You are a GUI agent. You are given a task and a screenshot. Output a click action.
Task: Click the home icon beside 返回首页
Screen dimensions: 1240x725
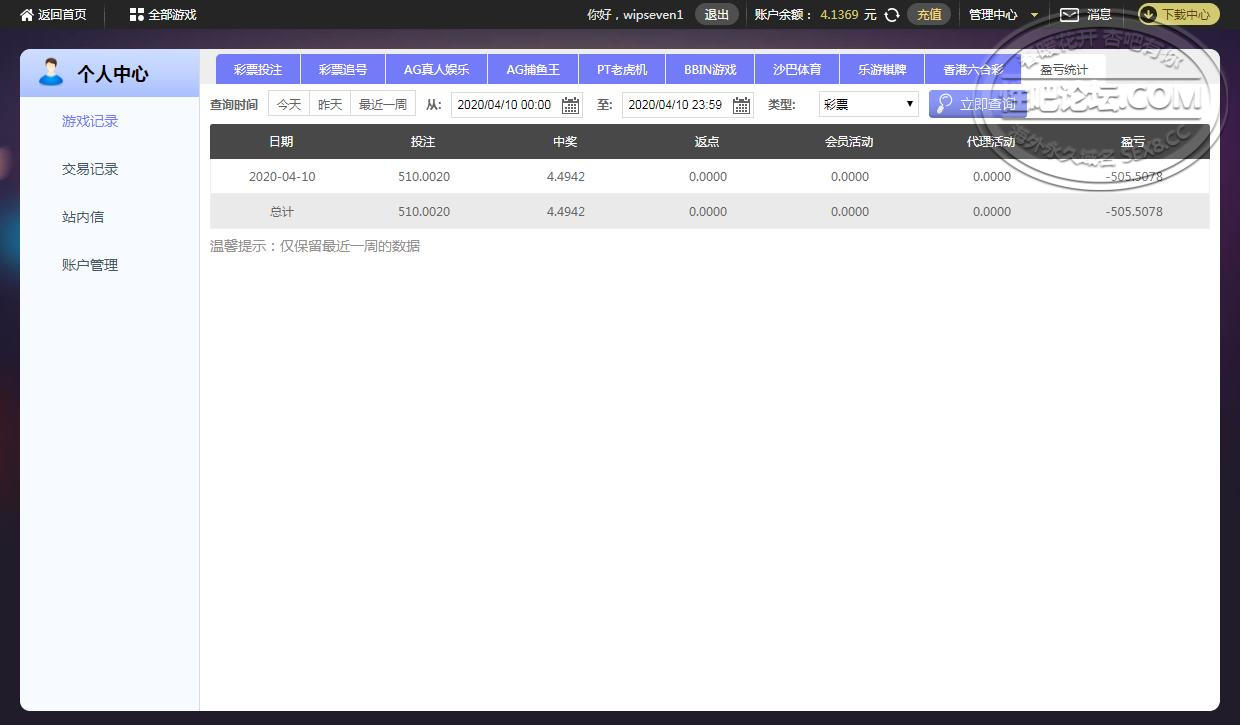coord(27,15)
